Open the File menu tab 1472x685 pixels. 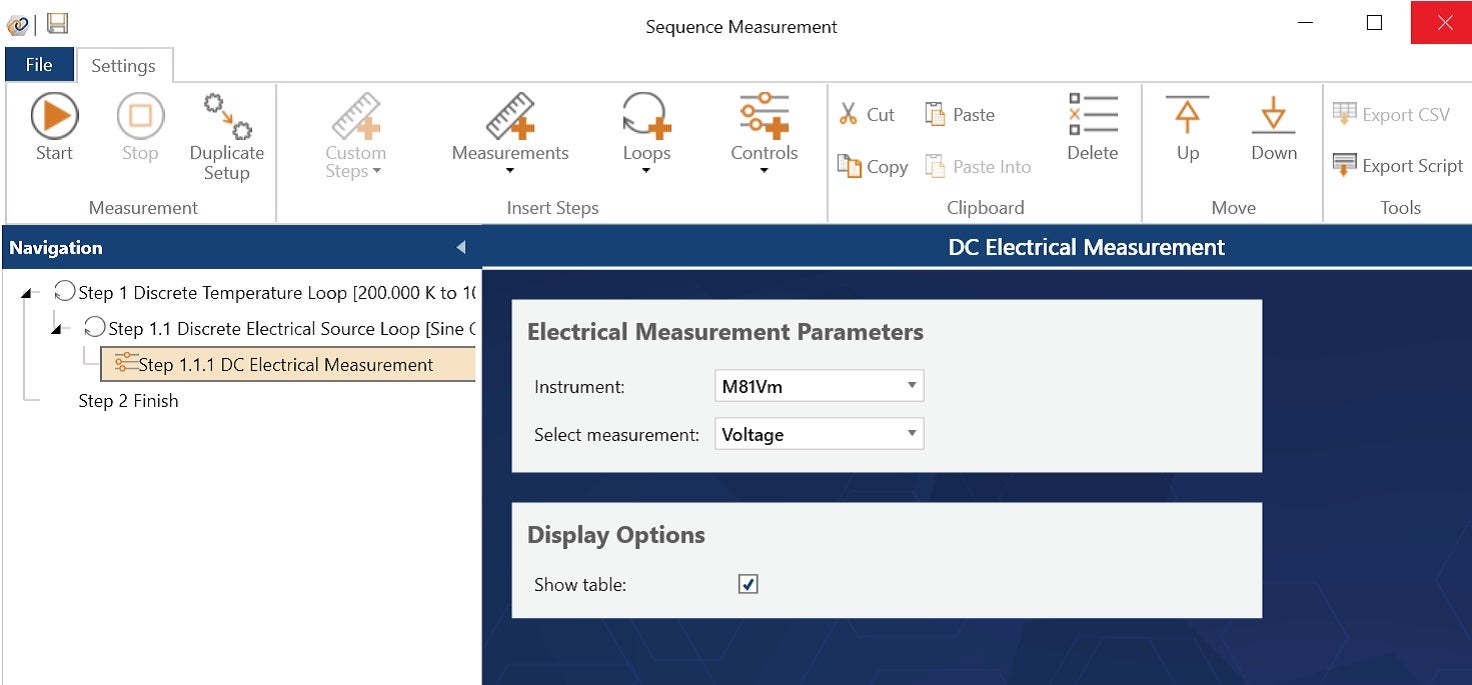pyautogui.click(x=39, y=65)
